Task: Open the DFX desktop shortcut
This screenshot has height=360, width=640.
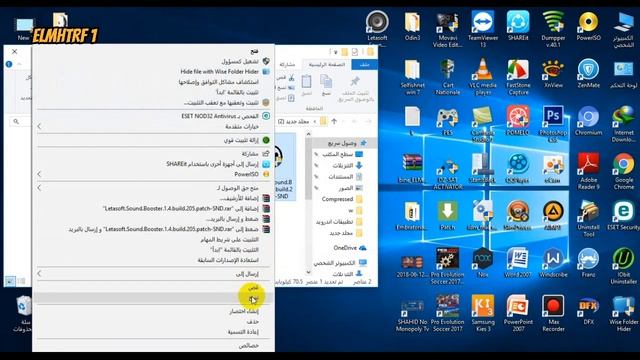Action: coord(588,310)
